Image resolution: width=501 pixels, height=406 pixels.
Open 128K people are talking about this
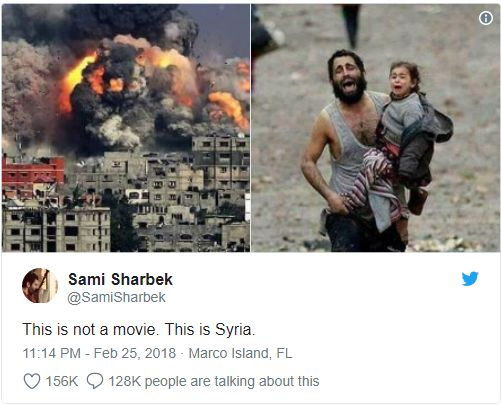coord(214,381)
